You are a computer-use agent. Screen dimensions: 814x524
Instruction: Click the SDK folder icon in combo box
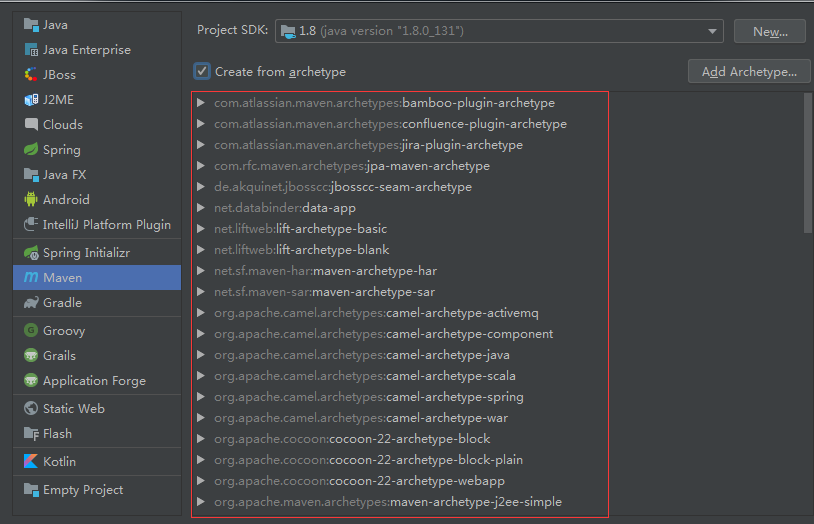pos(288,31)
